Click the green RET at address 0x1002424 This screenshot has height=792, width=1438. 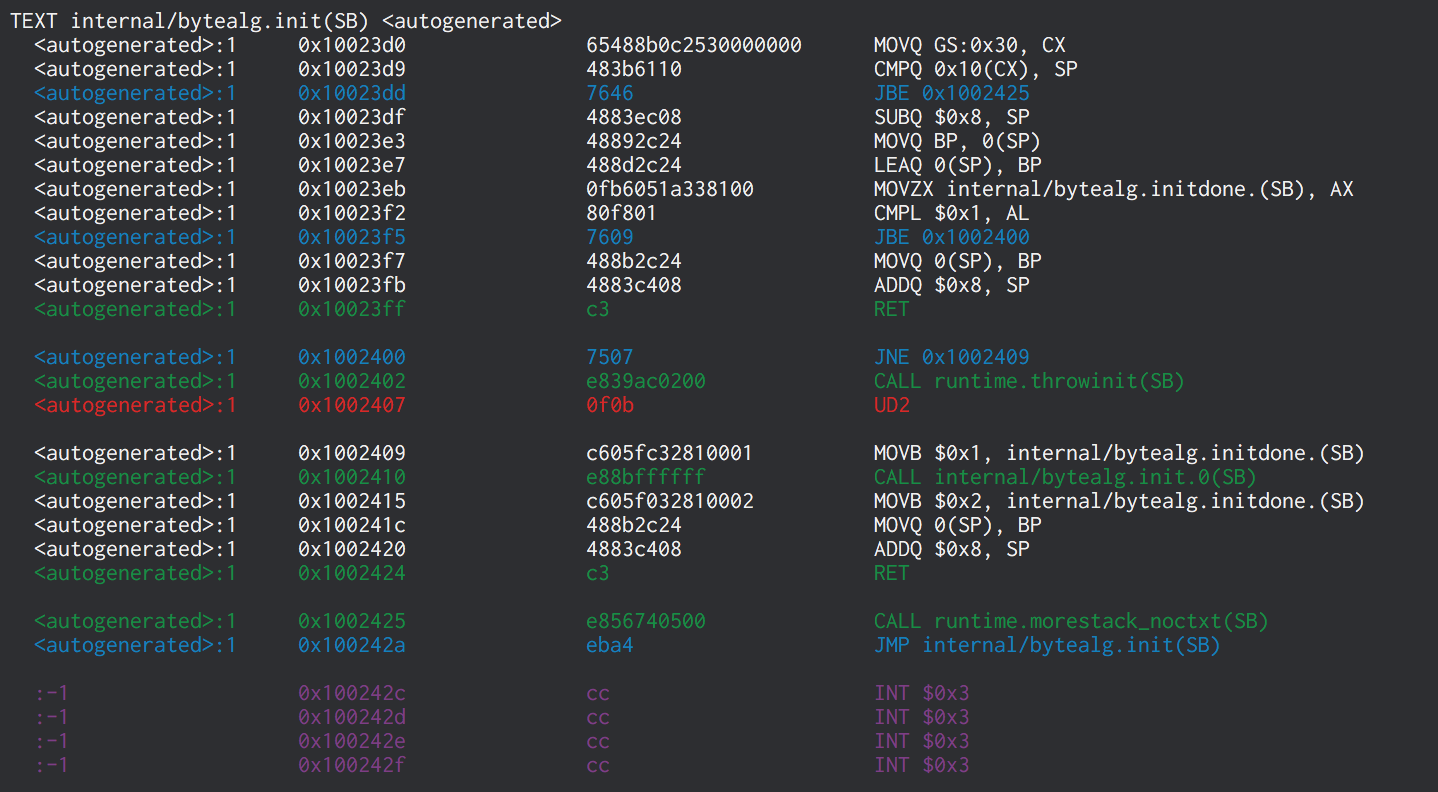[891, 573]
